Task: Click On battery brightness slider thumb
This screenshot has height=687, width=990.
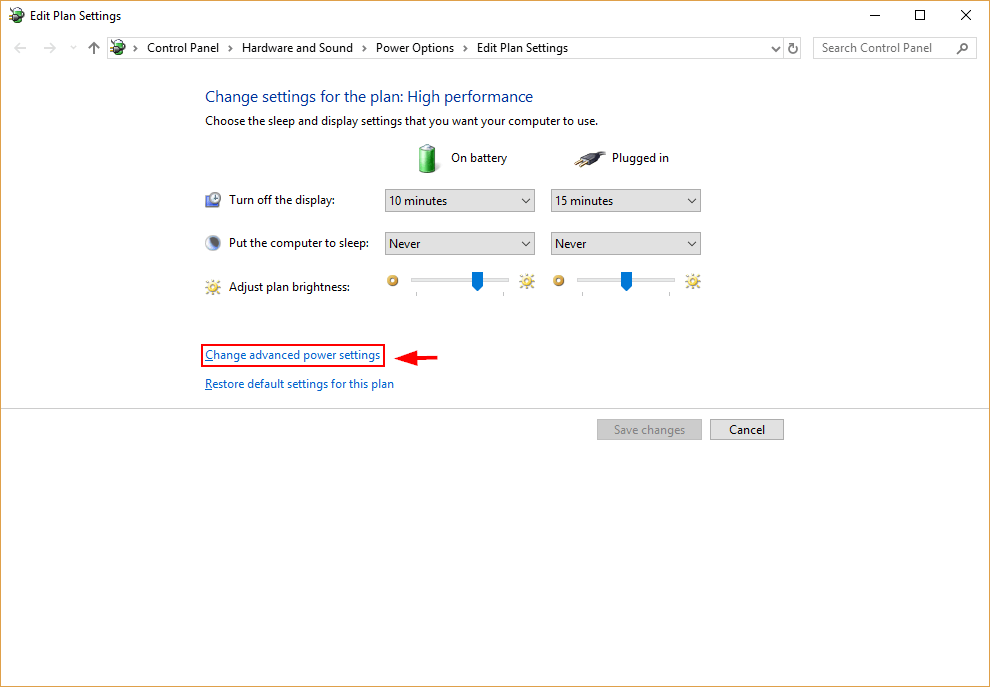Action: pos(477,281)
